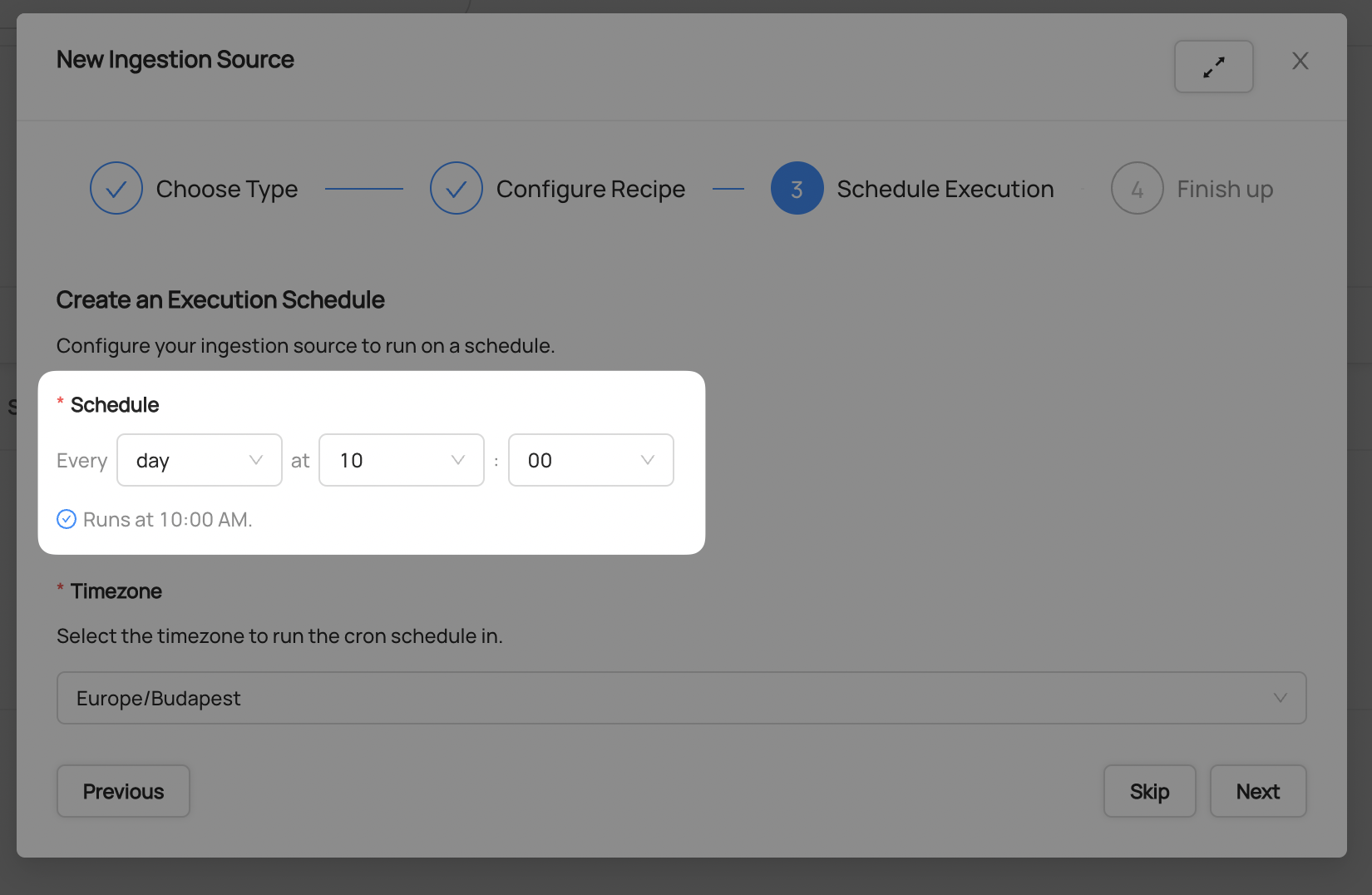
Task: Select the Schedule Execution step label
Action: point(945,189)
